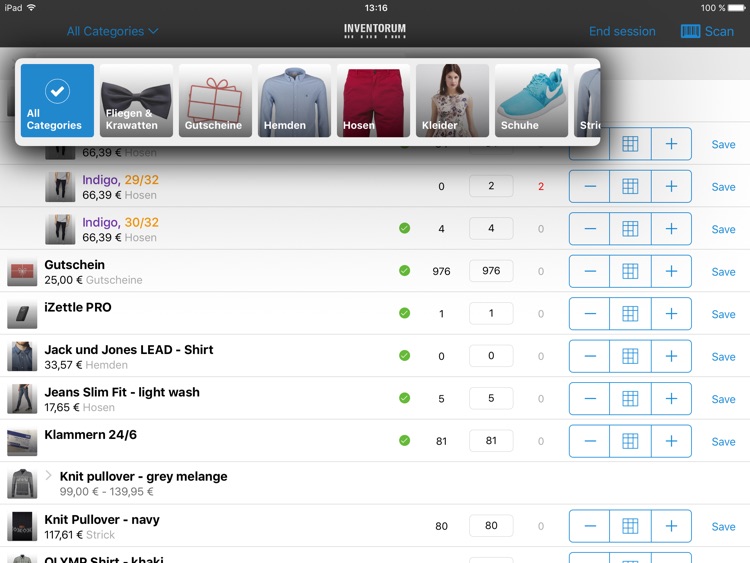Image resolution: width=750 pixels, height=563 pixels.
Task: Tap green check status for iZettle PRO
Action: (405, 313)
